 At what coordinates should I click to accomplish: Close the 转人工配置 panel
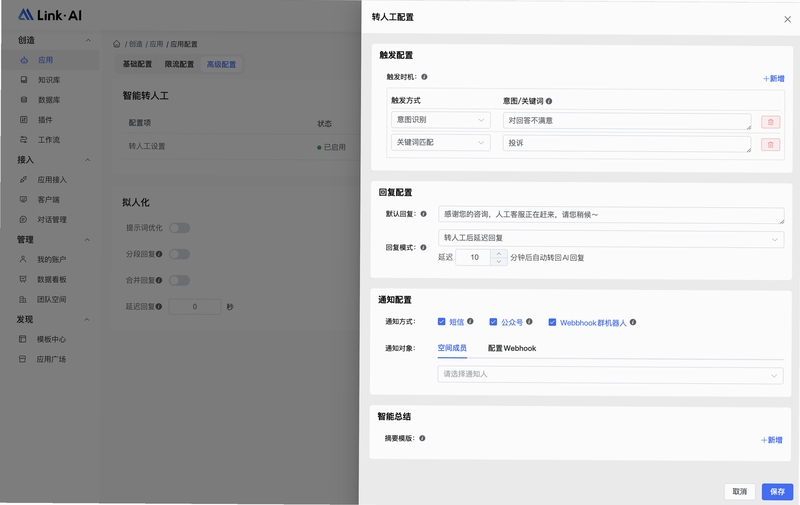[x=787, y=19]
